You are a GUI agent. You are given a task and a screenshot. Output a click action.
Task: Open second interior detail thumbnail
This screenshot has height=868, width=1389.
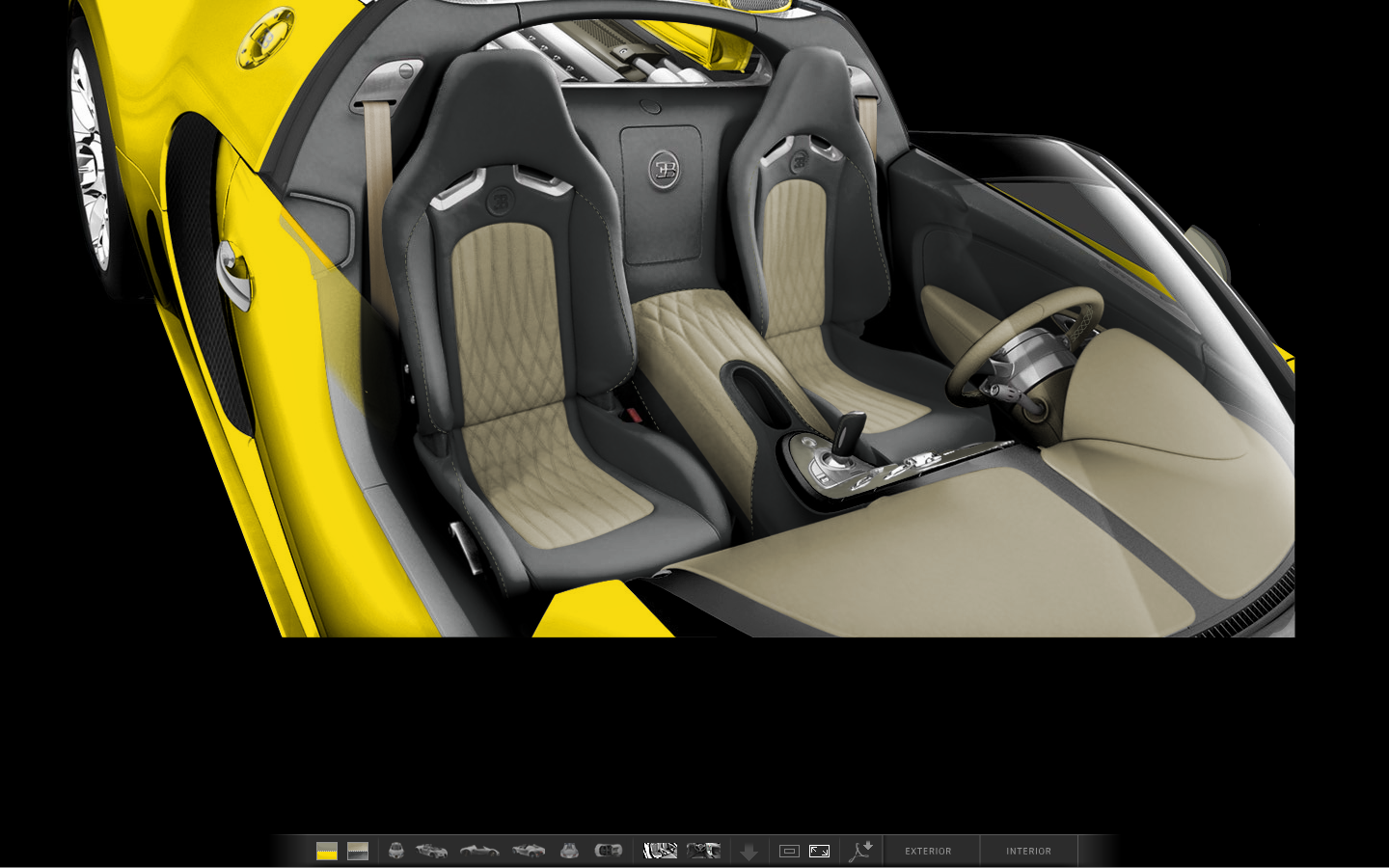pos(703,851)
